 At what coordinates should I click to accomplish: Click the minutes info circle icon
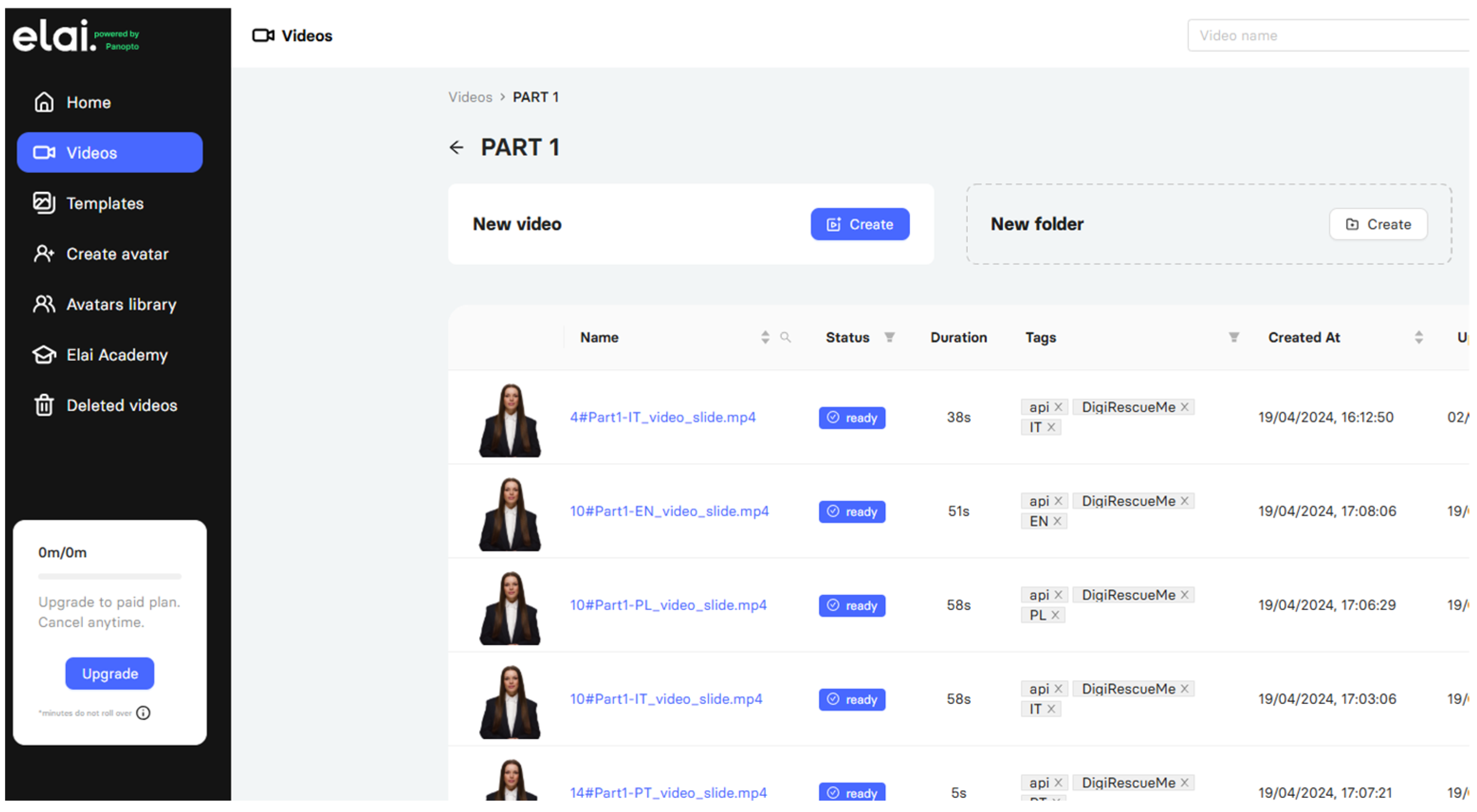click(x=143, y=713)
